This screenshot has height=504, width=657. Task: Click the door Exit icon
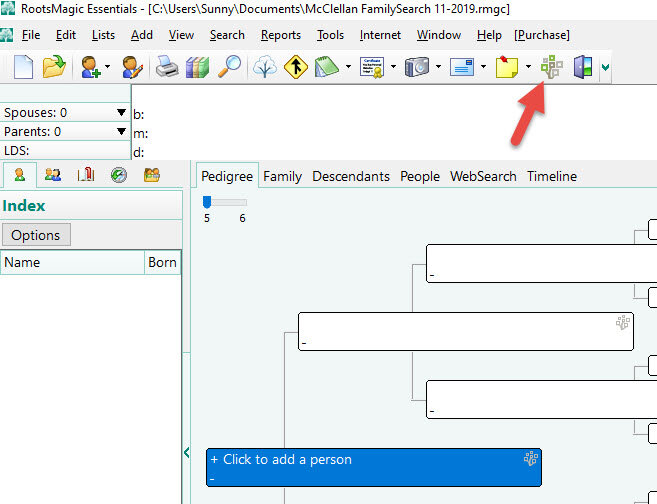point(583,67)
